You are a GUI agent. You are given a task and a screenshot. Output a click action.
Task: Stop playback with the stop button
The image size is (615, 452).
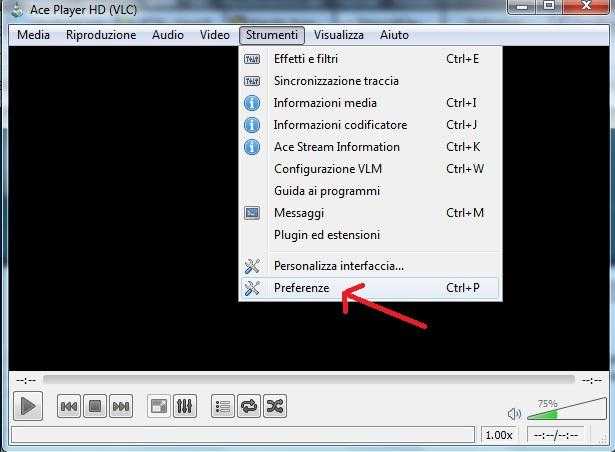pyautogui.click(x=95, y=406)
